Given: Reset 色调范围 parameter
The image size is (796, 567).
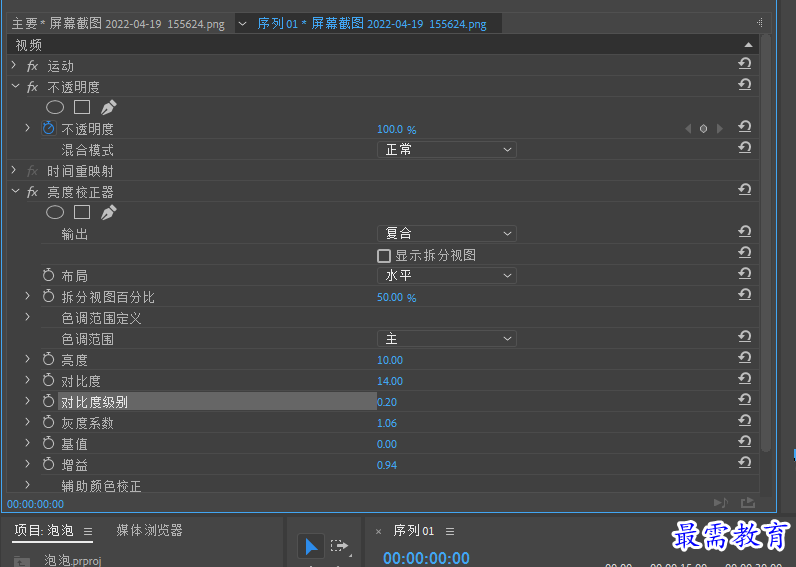Looking at the screenshot, I should 745,337.
